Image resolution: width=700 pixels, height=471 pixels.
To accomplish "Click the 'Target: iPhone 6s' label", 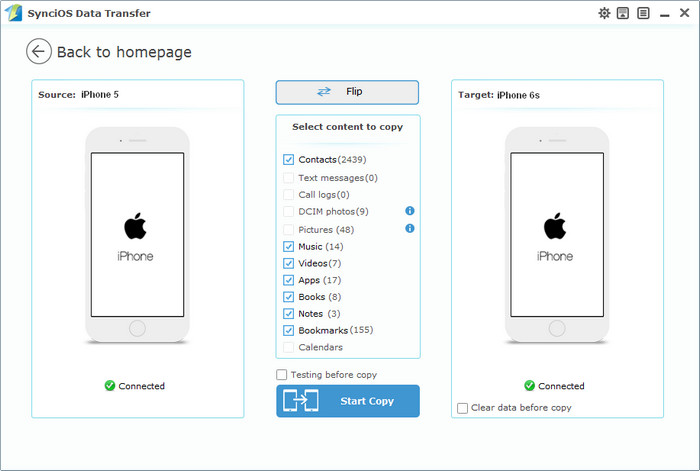I will pyautogui.click(x=499, y=95).
